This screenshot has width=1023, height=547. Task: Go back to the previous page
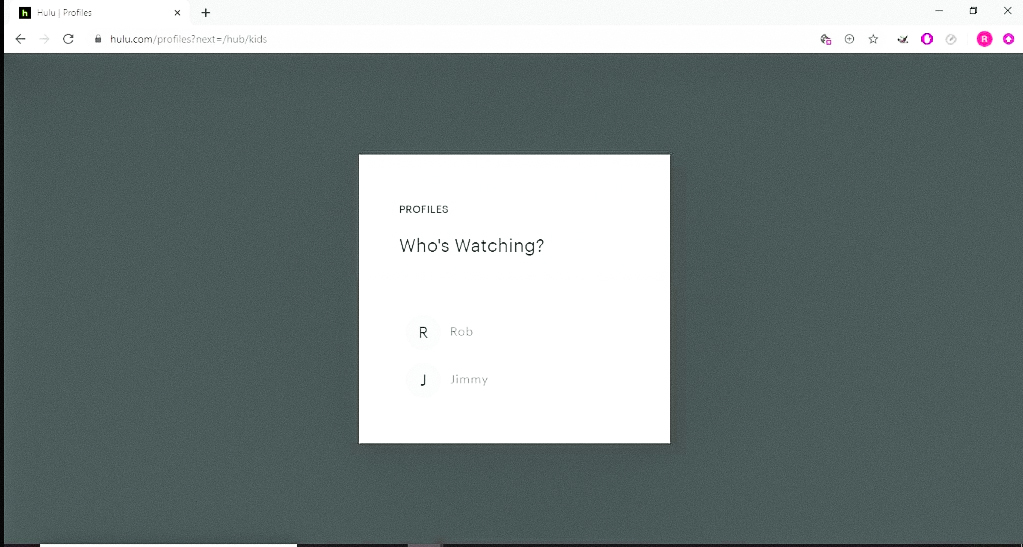tap(20, 39)
